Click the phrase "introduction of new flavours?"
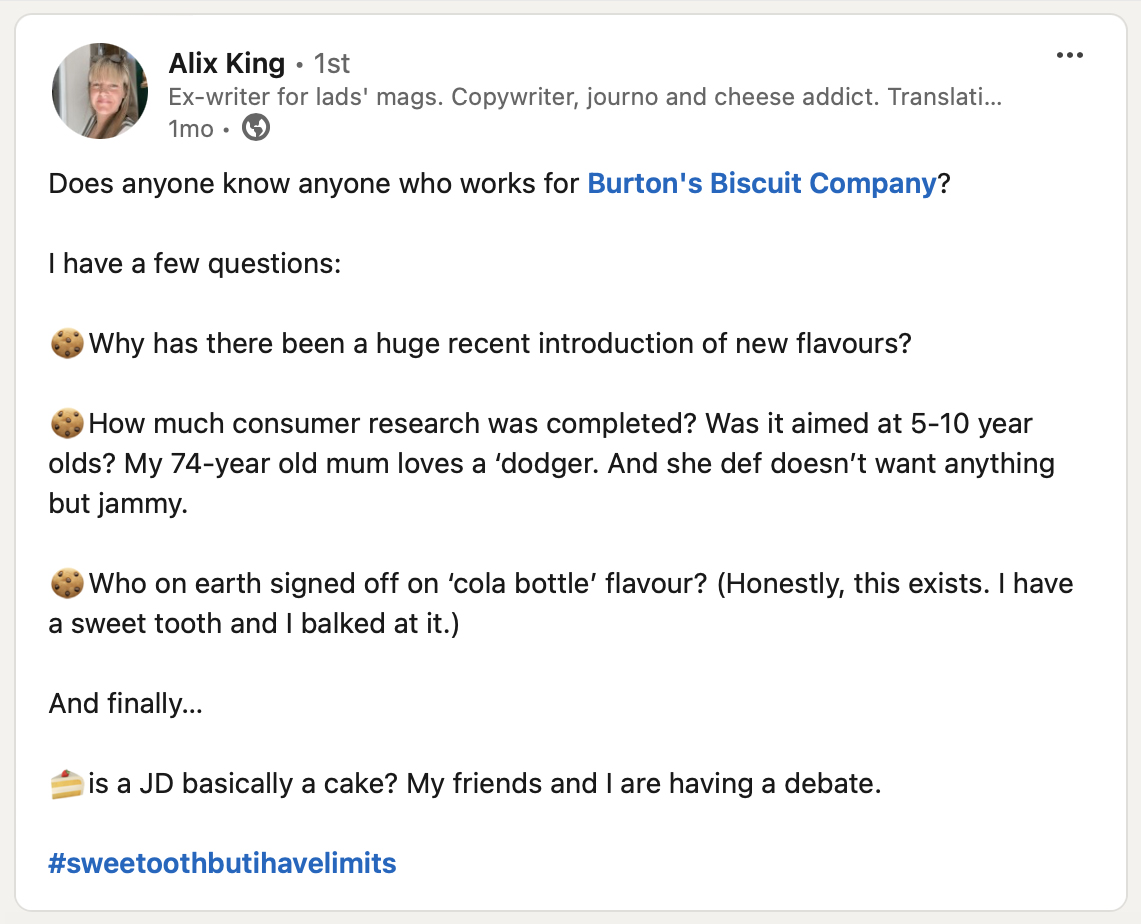This screenshot has width=1141, height=924. [725, 344]
